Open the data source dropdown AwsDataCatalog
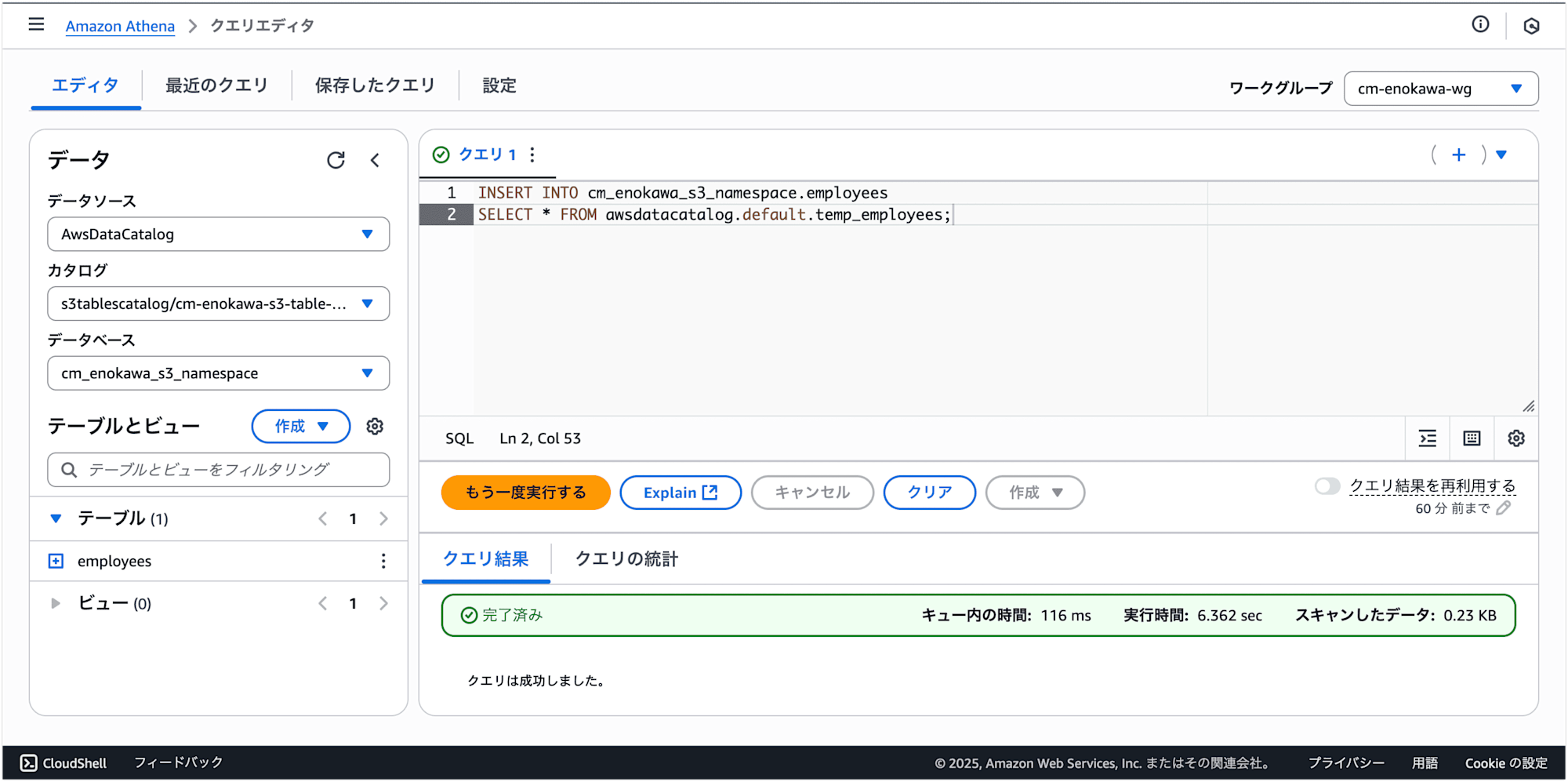The height and width of the screenshot is (782, 1568). click(219, 235)
